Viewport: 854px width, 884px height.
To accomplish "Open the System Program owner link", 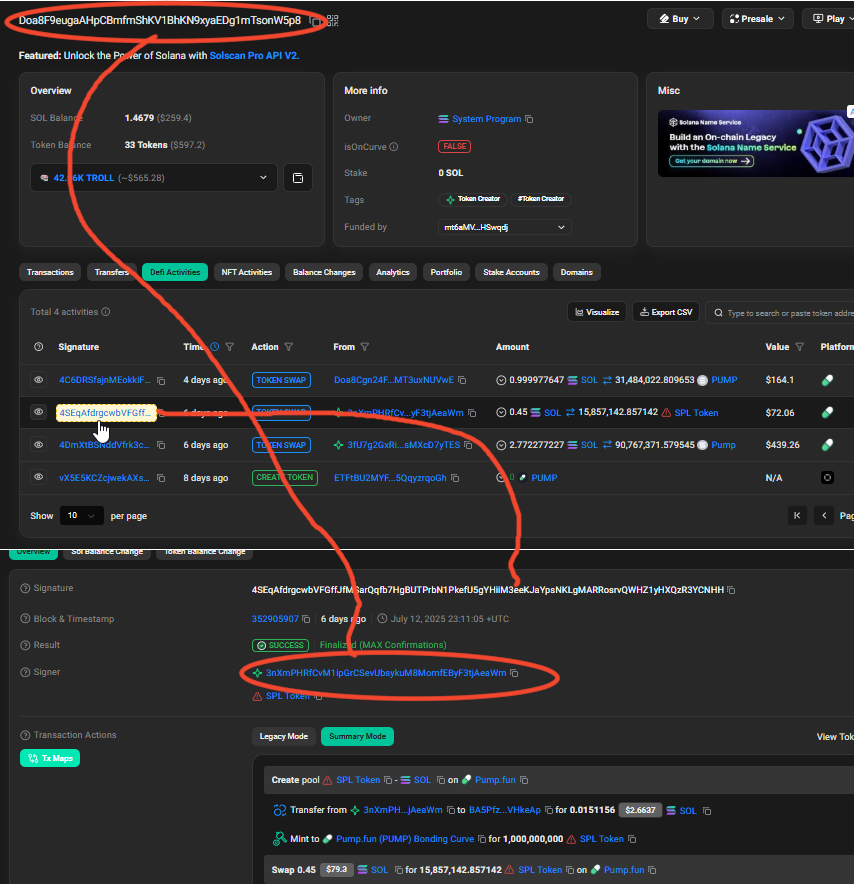I will coord(486,119).
